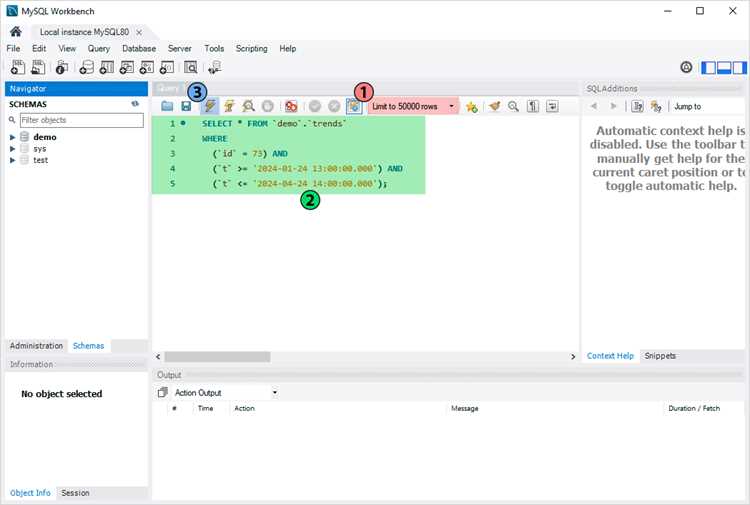Toggle the left sidebar panel

708,67
